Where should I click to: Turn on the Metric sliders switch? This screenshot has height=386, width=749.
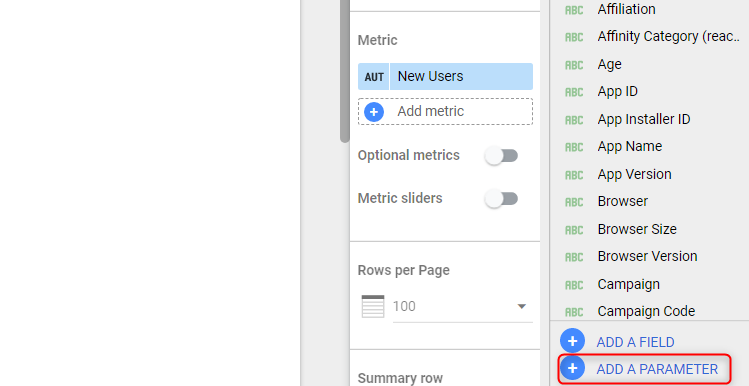click(502, 199)
